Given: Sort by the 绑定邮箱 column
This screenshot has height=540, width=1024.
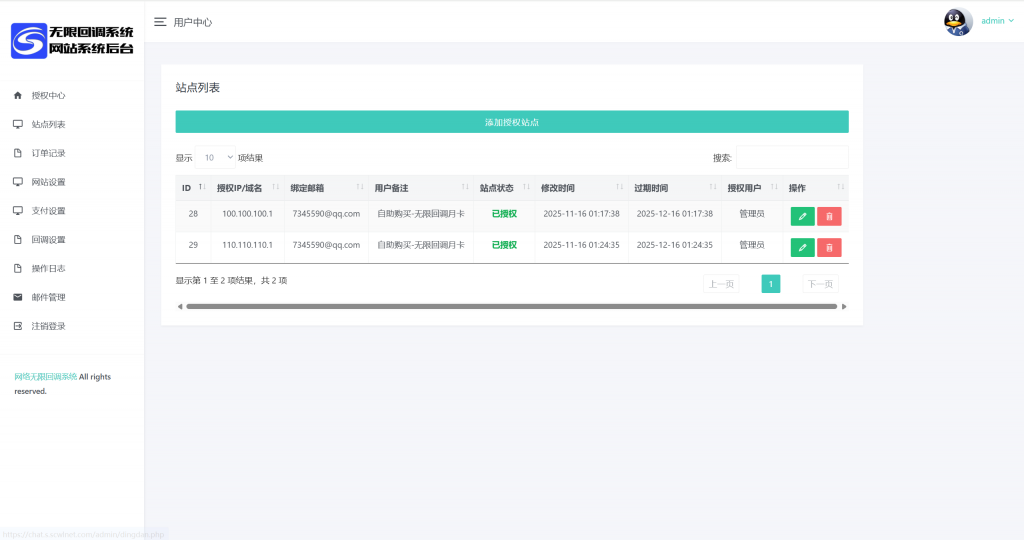Looking at the screenshot, I should (x=327, y=188).
